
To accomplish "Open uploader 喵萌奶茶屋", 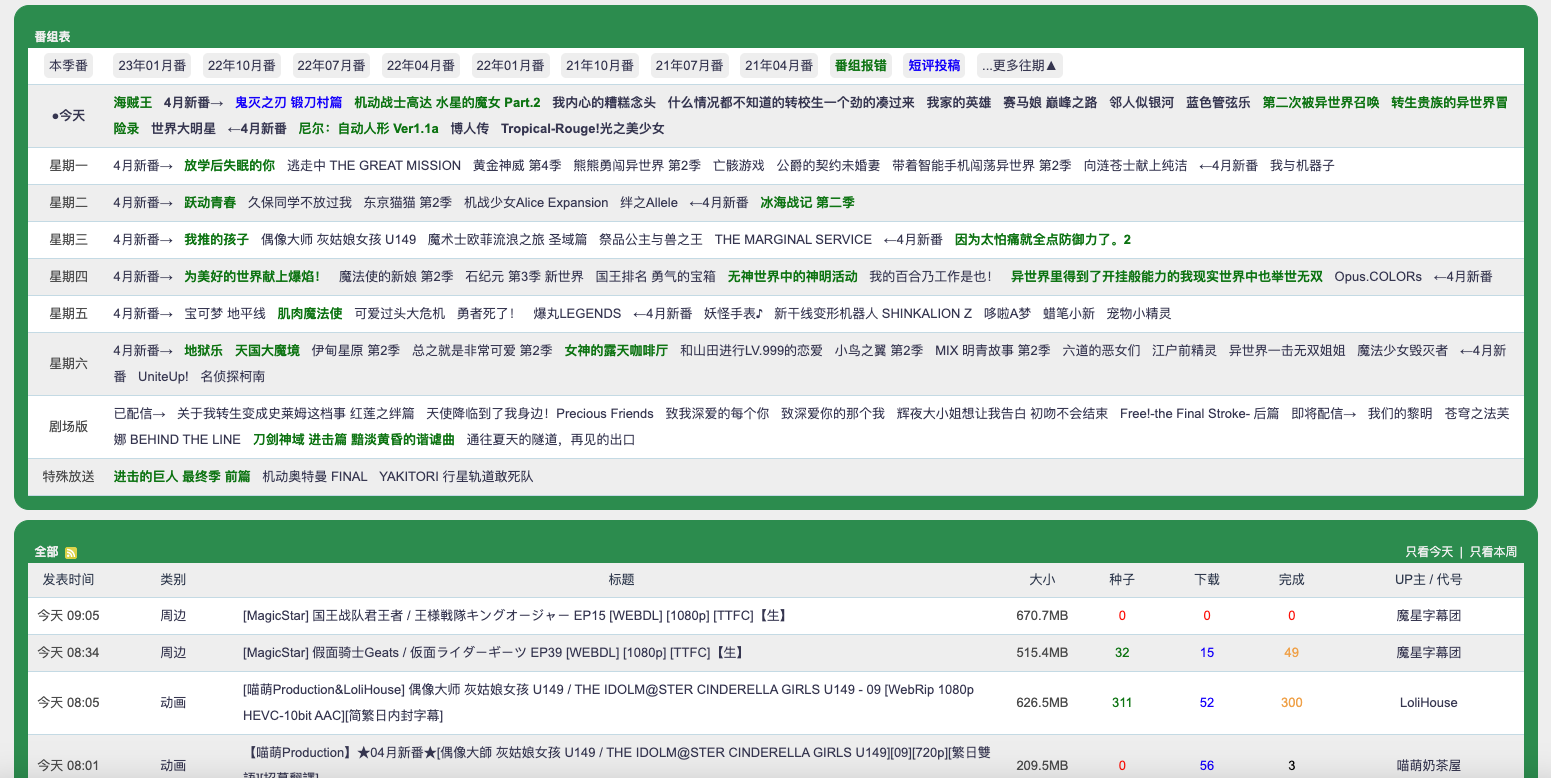I will [1428, 766].
